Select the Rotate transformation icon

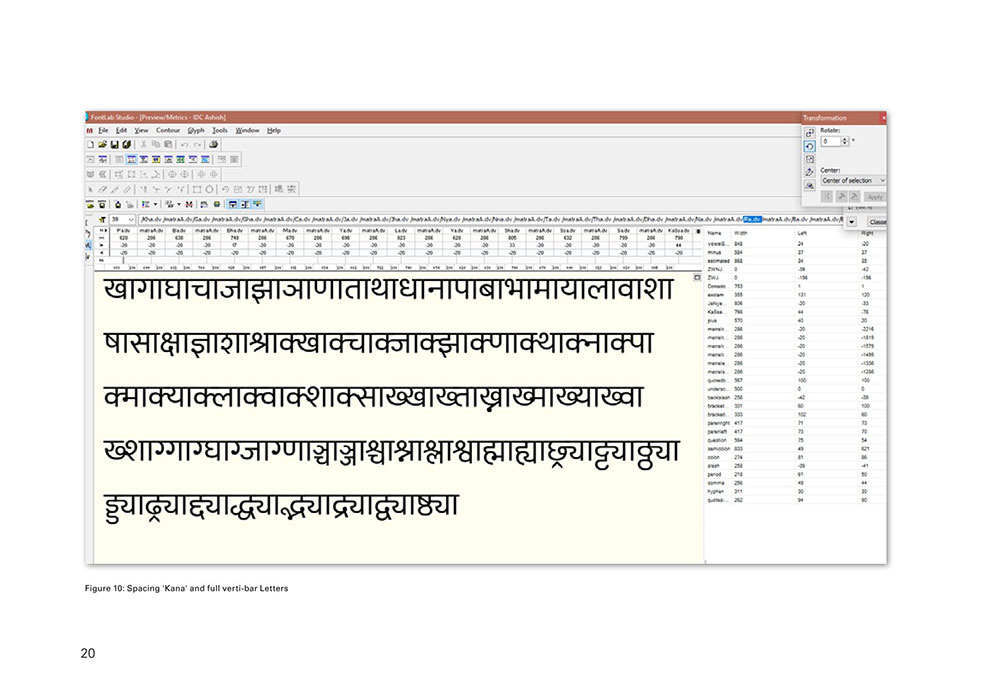point(809,146)
